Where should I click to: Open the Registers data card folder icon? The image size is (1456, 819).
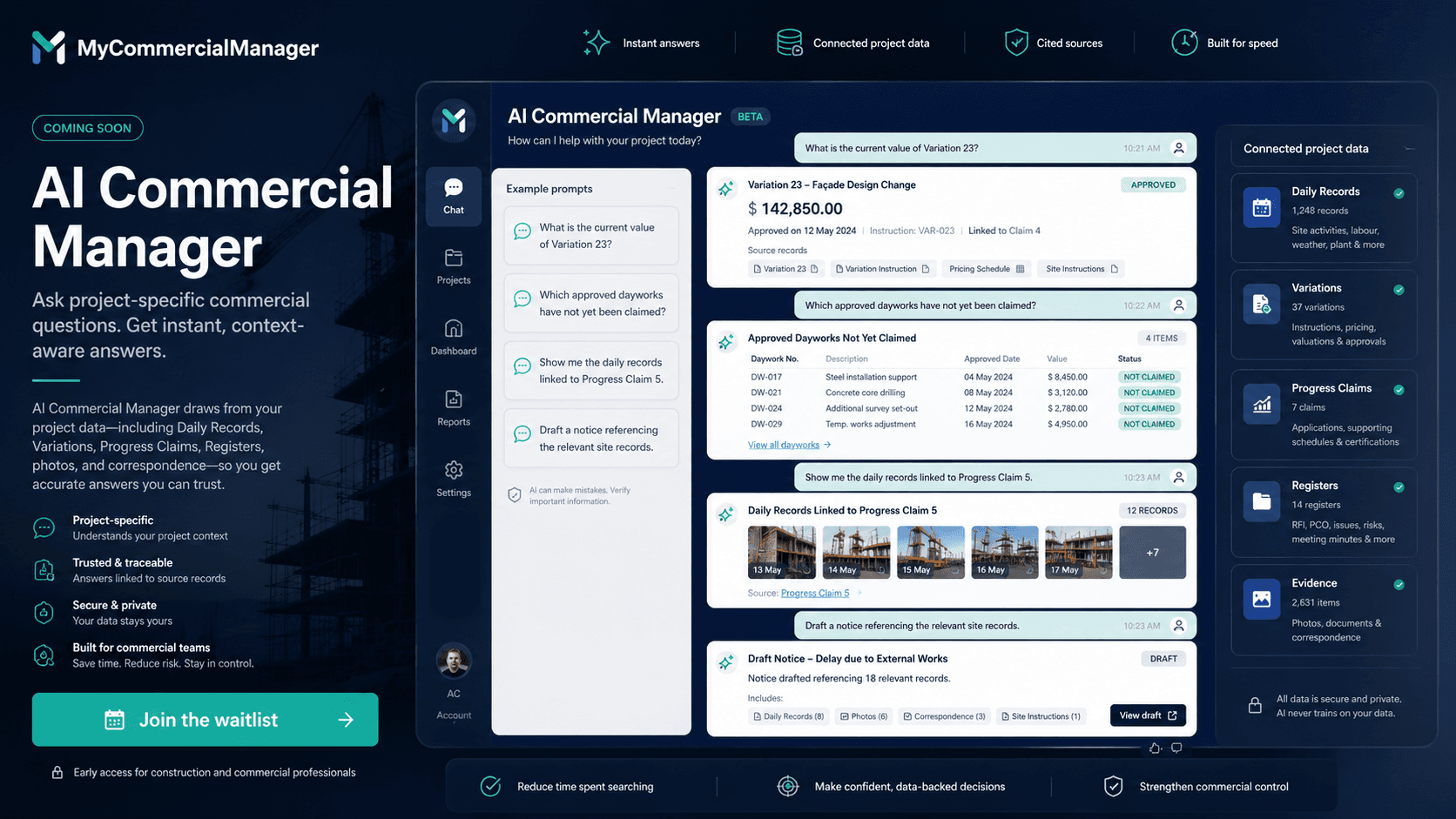[x=1261, y=501]
